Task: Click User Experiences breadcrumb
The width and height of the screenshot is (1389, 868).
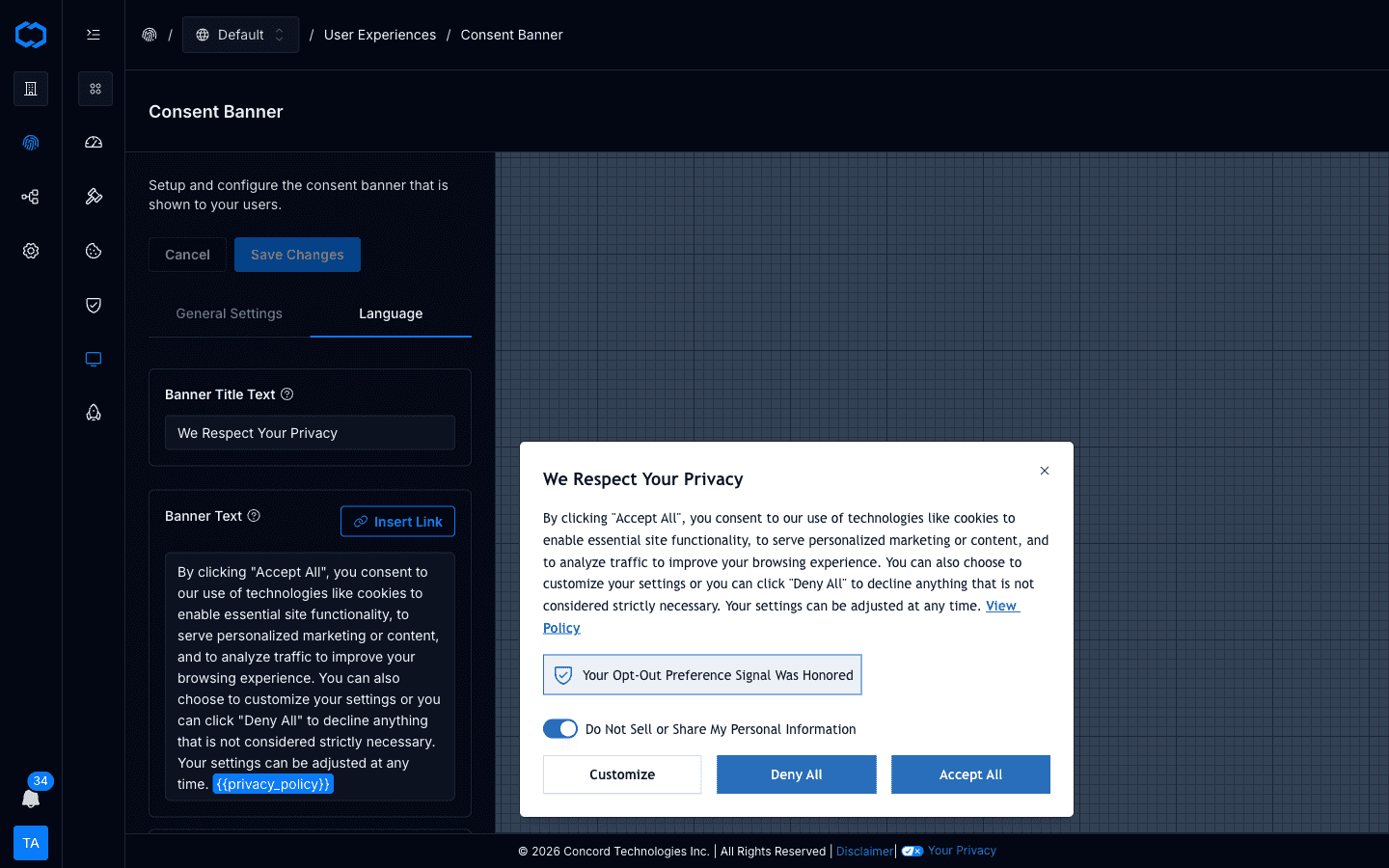Action: coord(380,35)
